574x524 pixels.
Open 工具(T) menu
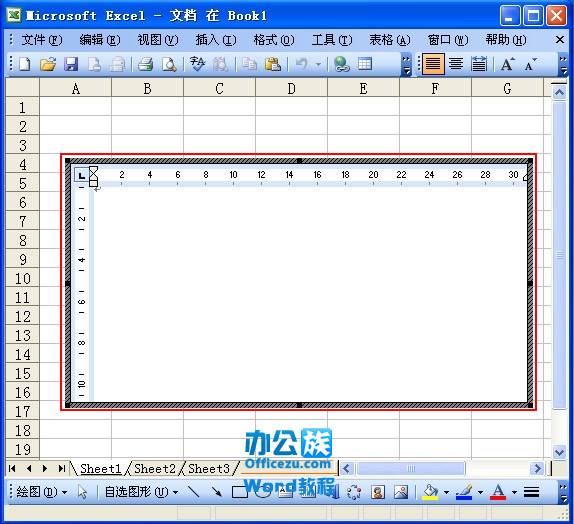(x=332, y=40)
